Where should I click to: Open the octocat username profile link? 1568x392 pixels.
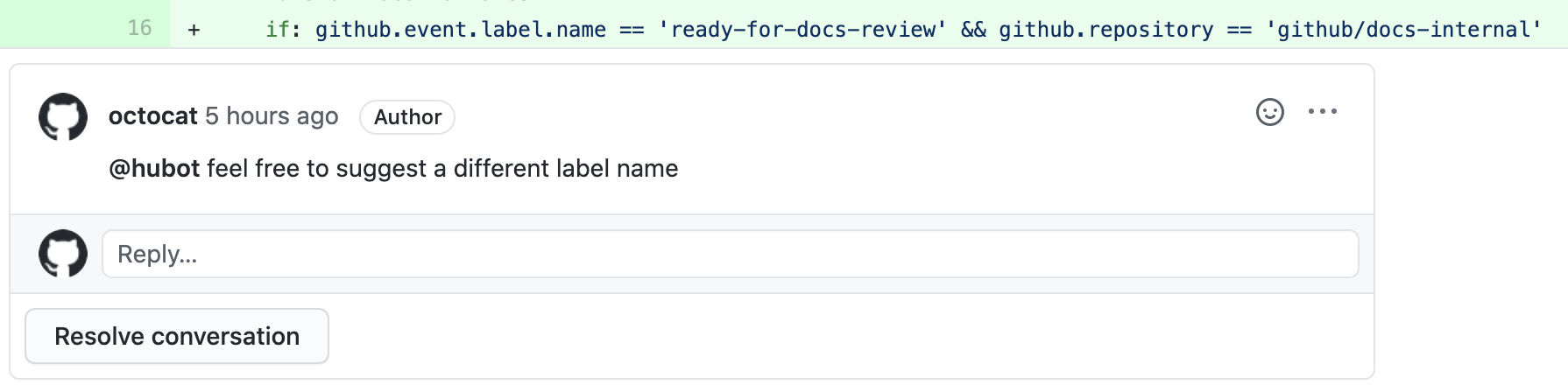pyautogui.click(x=153, y=116)
